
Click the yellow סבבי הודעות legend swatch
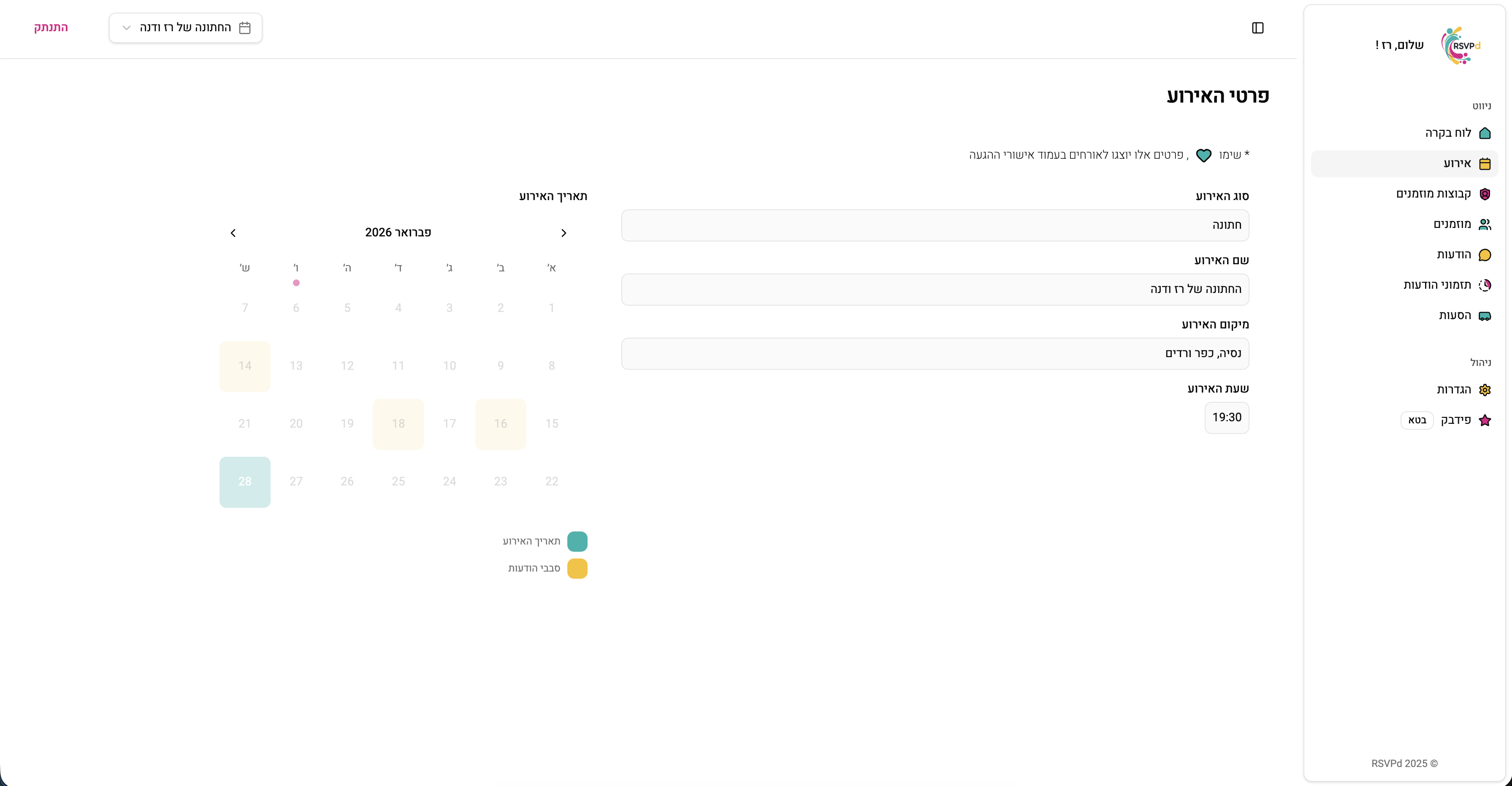click(x=577, y=568)
